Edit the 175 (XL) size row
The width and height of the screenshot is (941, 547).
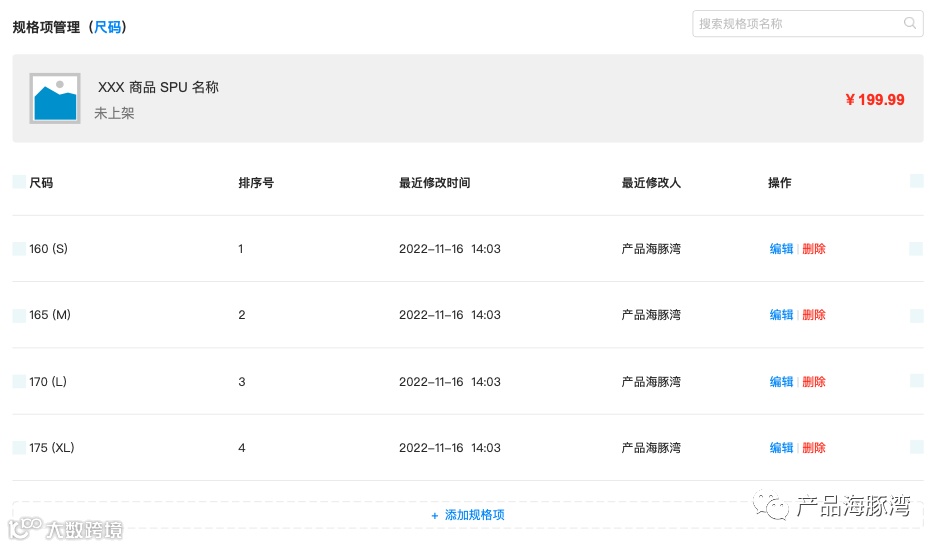(781, 447)
